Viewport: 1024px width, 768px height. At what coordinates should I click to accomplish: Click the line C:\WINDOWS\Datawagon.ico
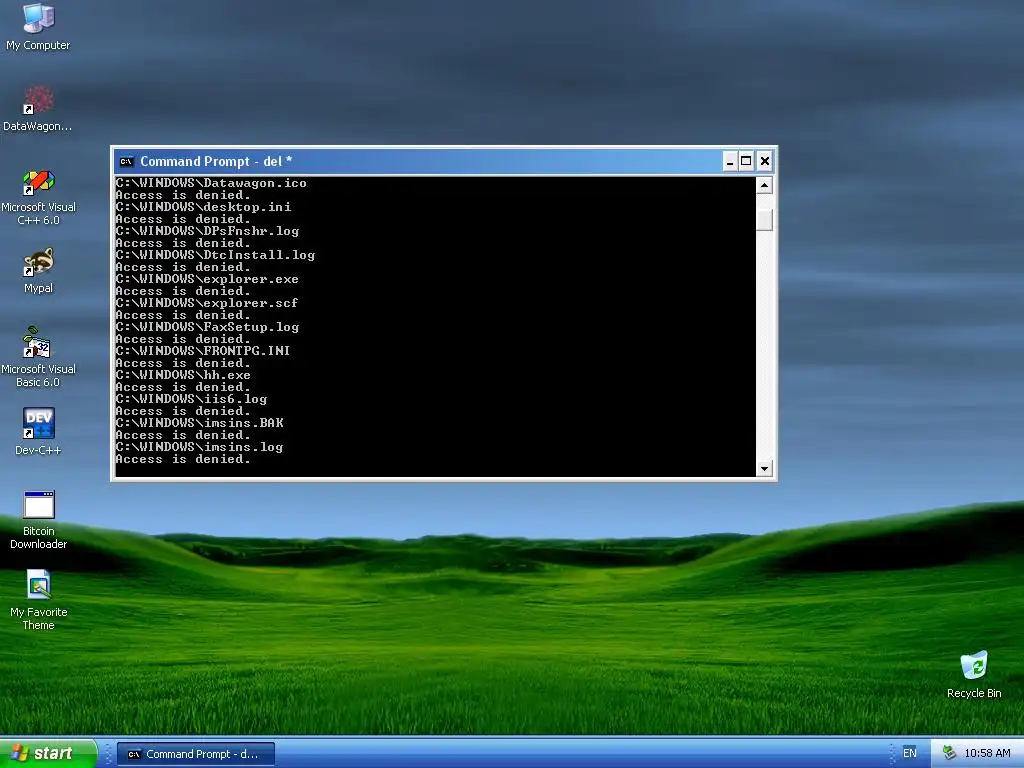coord(211,183)
